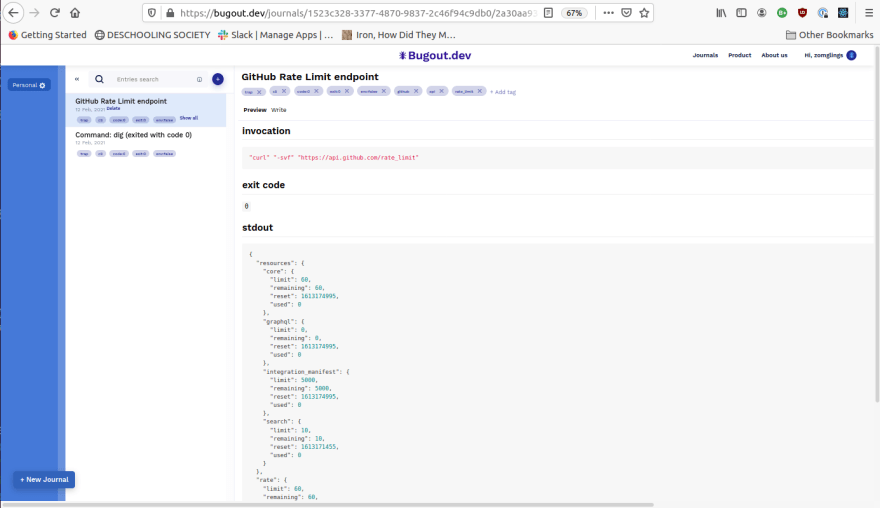The width and height of the screenshot is (880, 508).
Task: Change the 67% zoom level indicator
Action: tap(574, 12)
